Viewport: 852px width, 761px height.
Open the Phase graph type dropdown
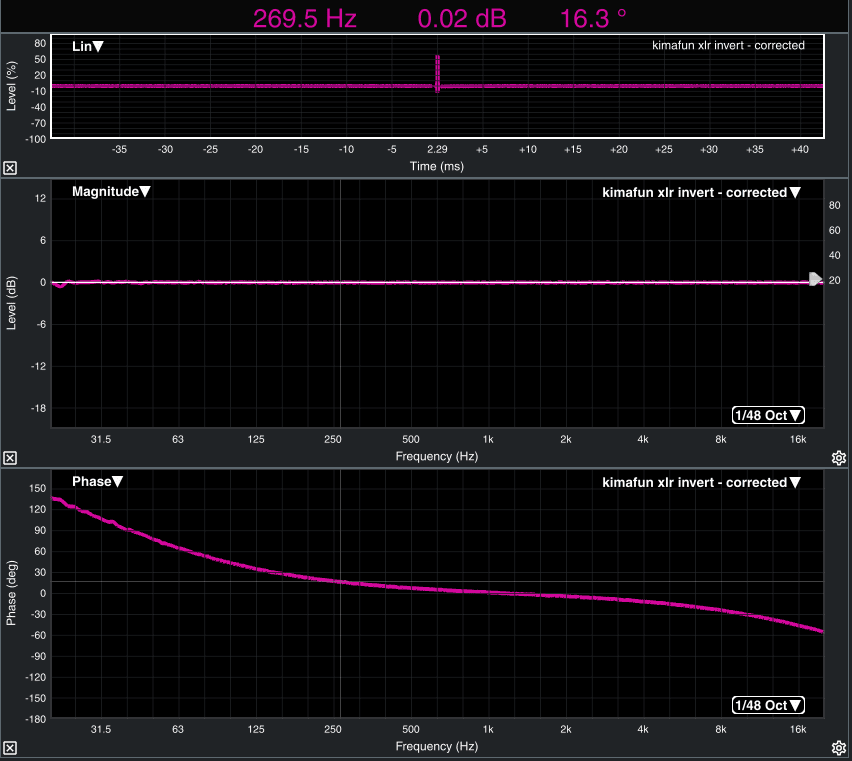(x=97, y=481)
